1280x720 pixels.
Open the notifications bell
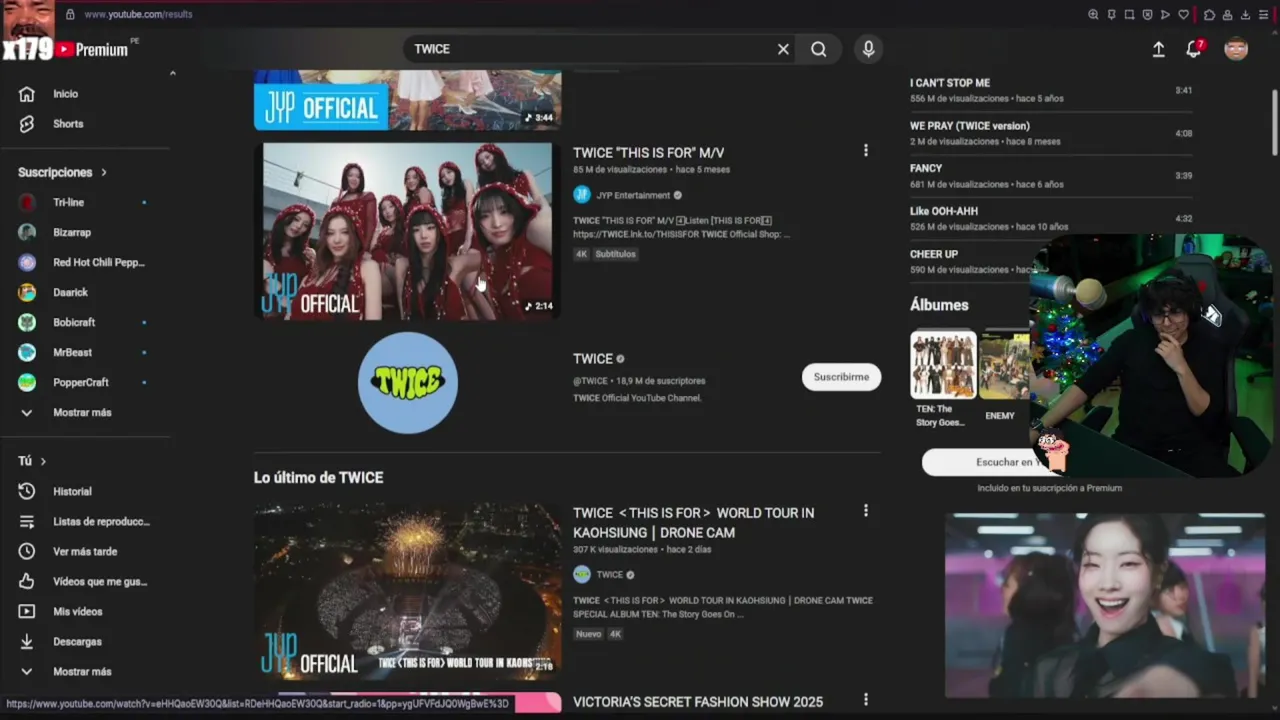point(1193,49)
